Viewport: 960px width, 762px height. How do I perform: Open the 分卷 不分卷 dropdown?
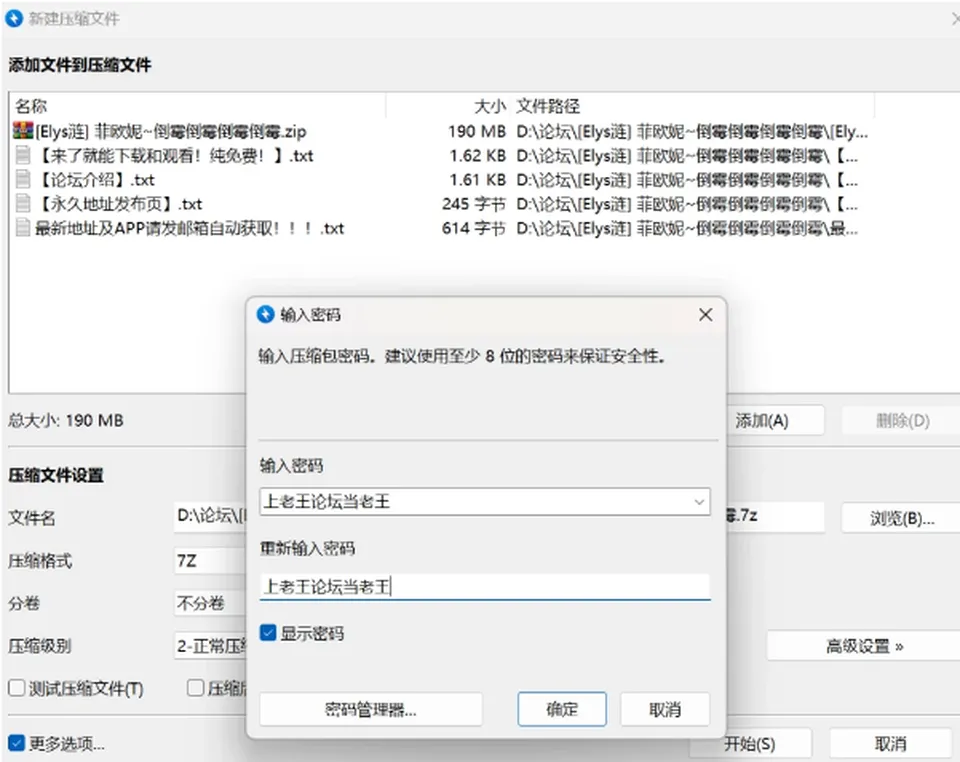coord(211,603)
